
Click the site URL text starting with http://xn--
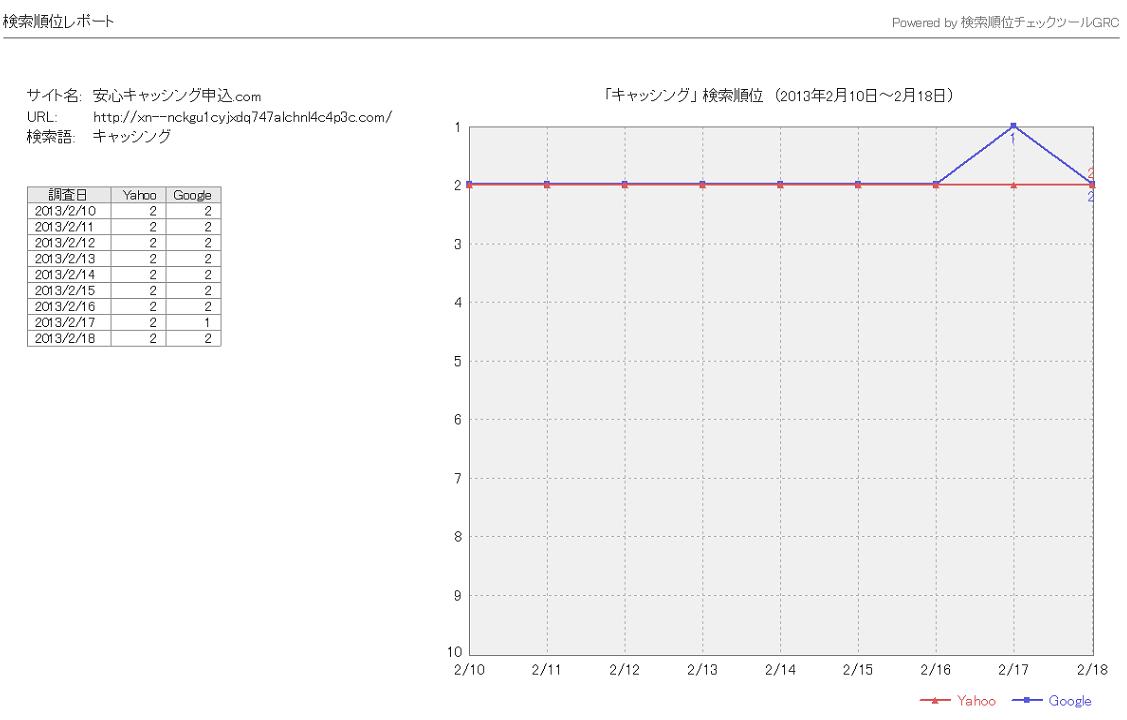coord(242,117)
